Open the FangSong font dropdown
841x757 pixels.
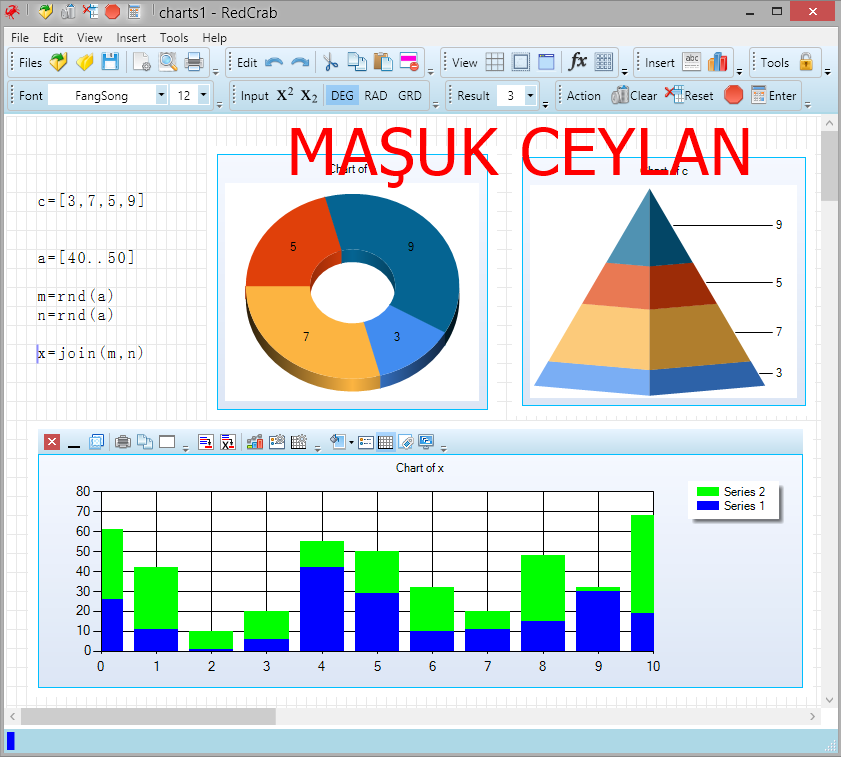(161, 96)
